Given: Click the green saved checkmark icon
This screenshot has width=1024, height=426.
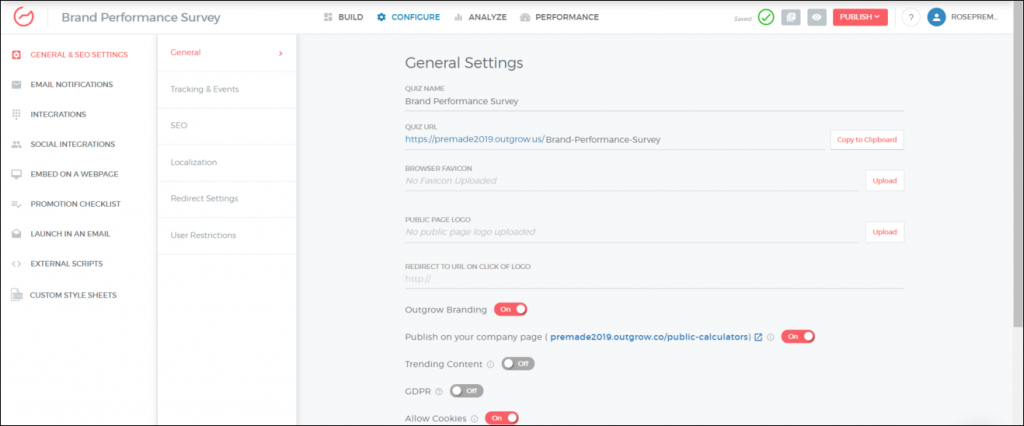Looking at the screenshot, I should coord(766,17).
